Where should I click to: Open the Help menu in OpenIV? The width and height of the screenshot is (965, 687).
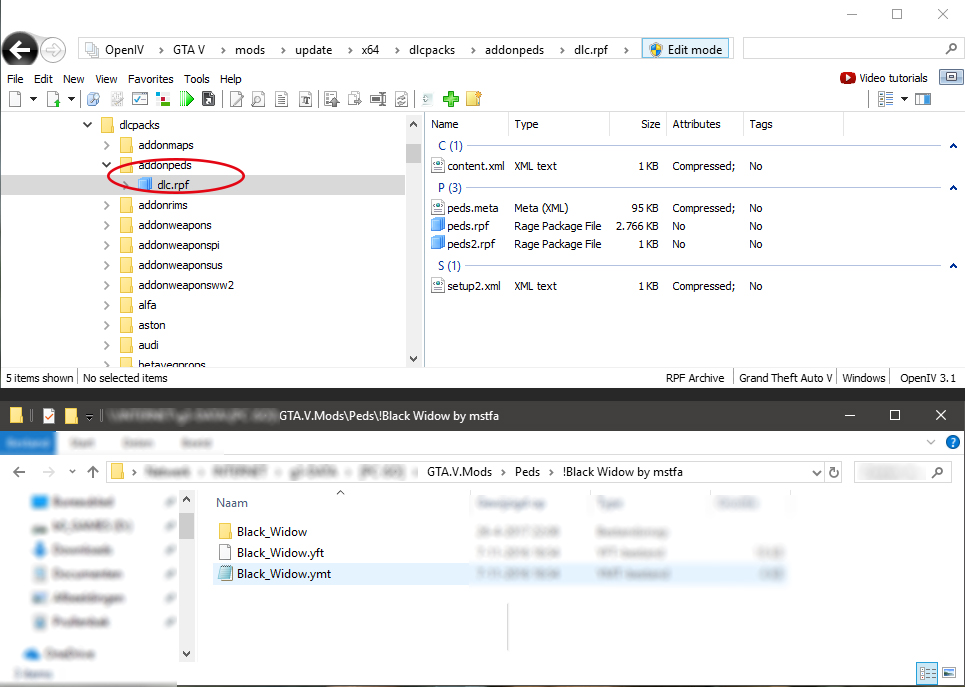[231, 79]
